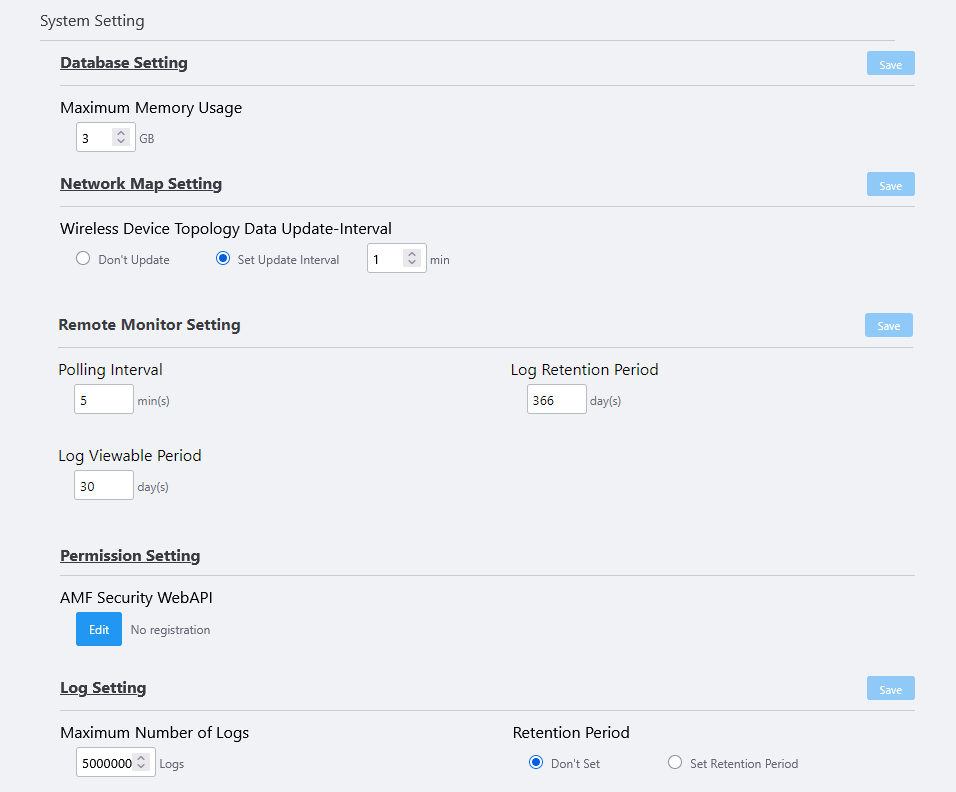Click the Log Retention Period days field

pos(556,400)
